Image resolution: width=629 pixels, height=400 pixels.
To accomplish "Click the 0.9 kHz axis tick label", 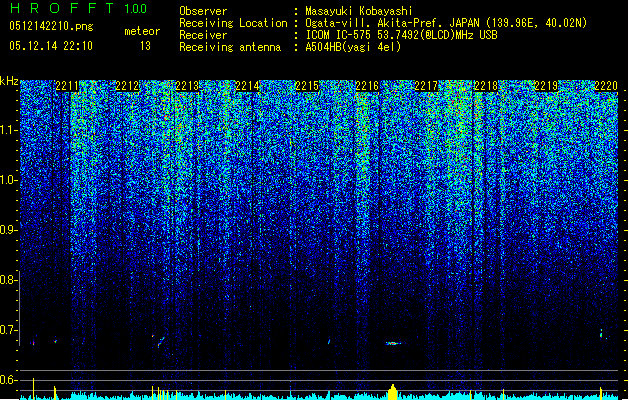I will pos(9,230).
